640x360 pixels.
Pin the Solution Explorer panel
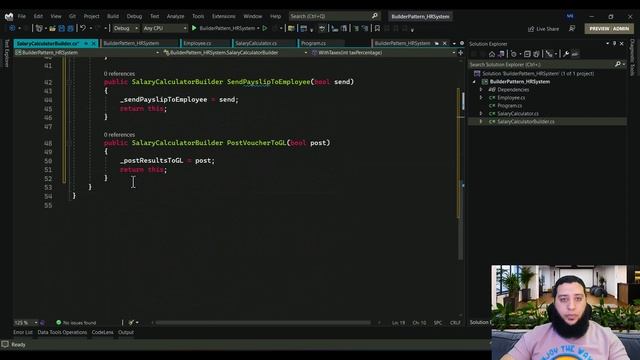(x=614, y=43)
